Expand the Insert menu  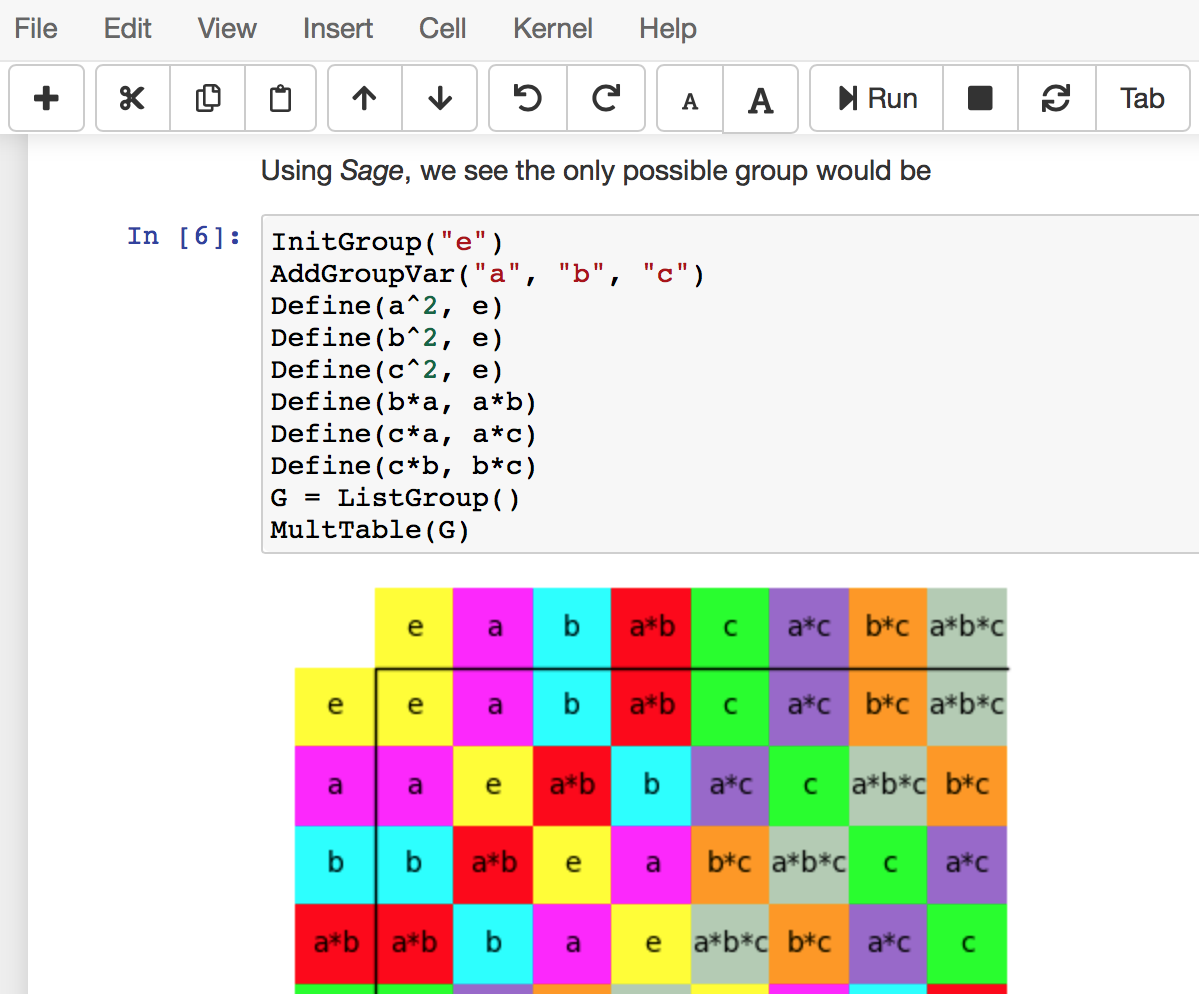[338, 29]
